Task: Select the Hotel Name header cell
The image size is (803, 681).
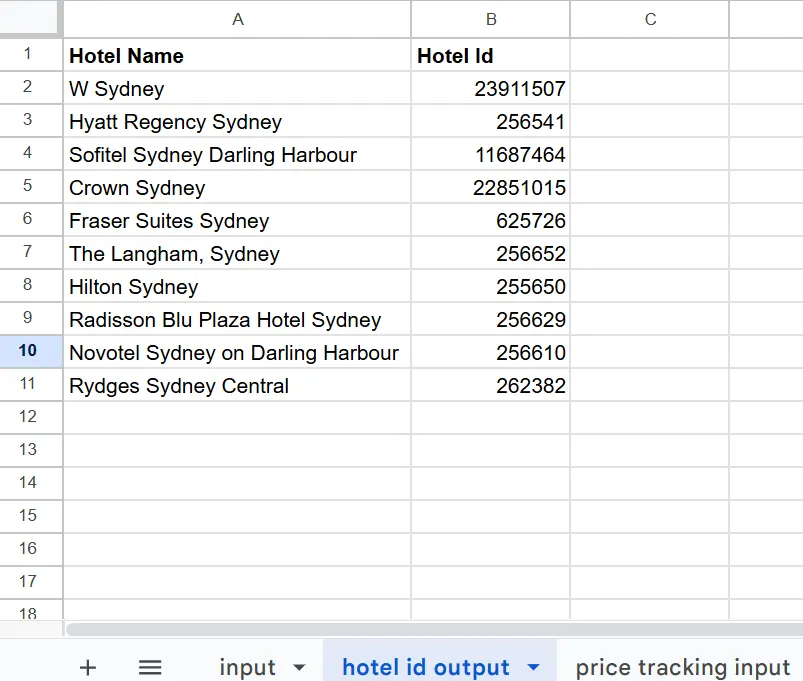Action: (237, 55)
